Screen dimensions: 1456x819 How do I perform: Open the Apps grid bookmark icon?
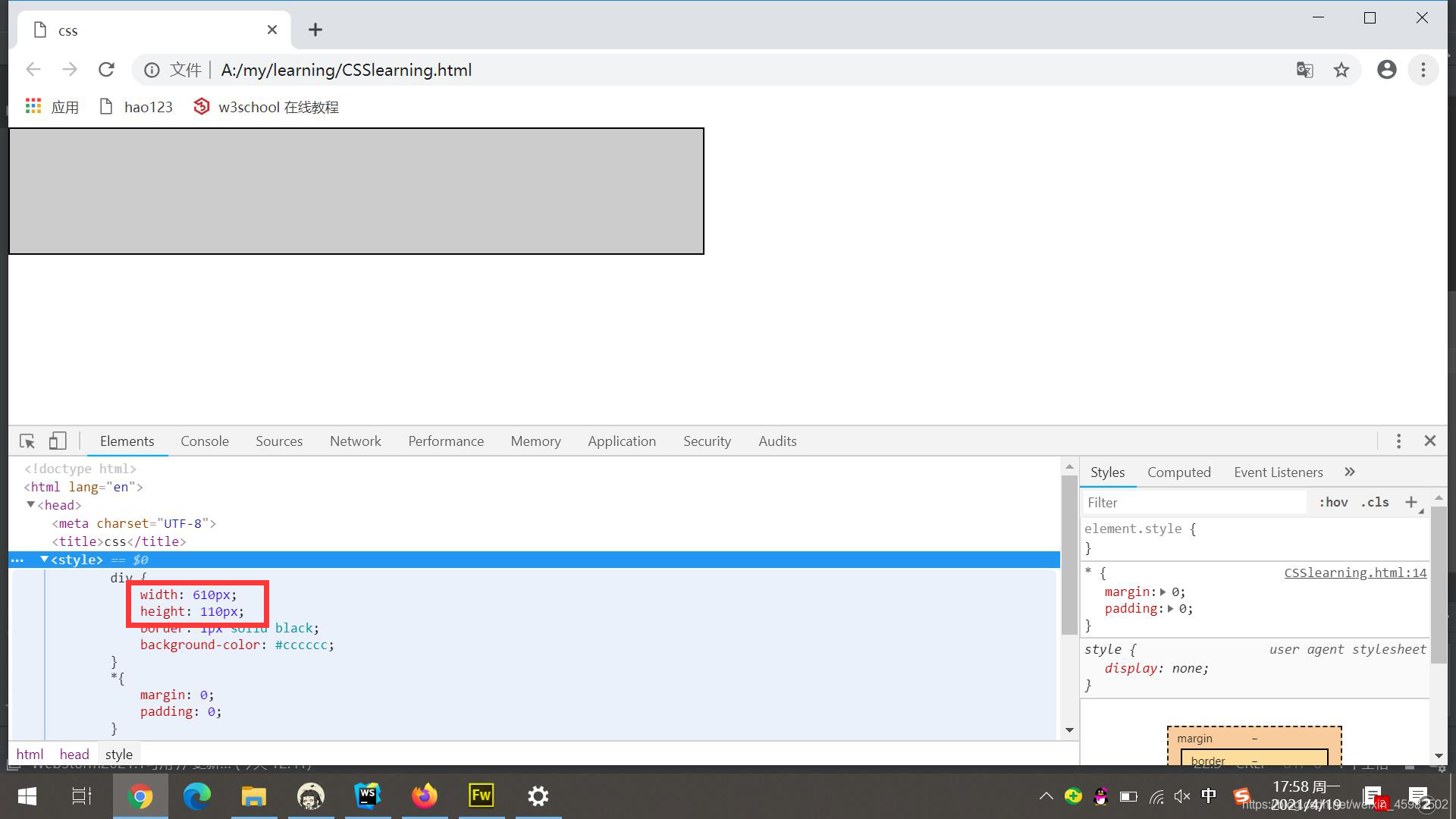(33, 107)
